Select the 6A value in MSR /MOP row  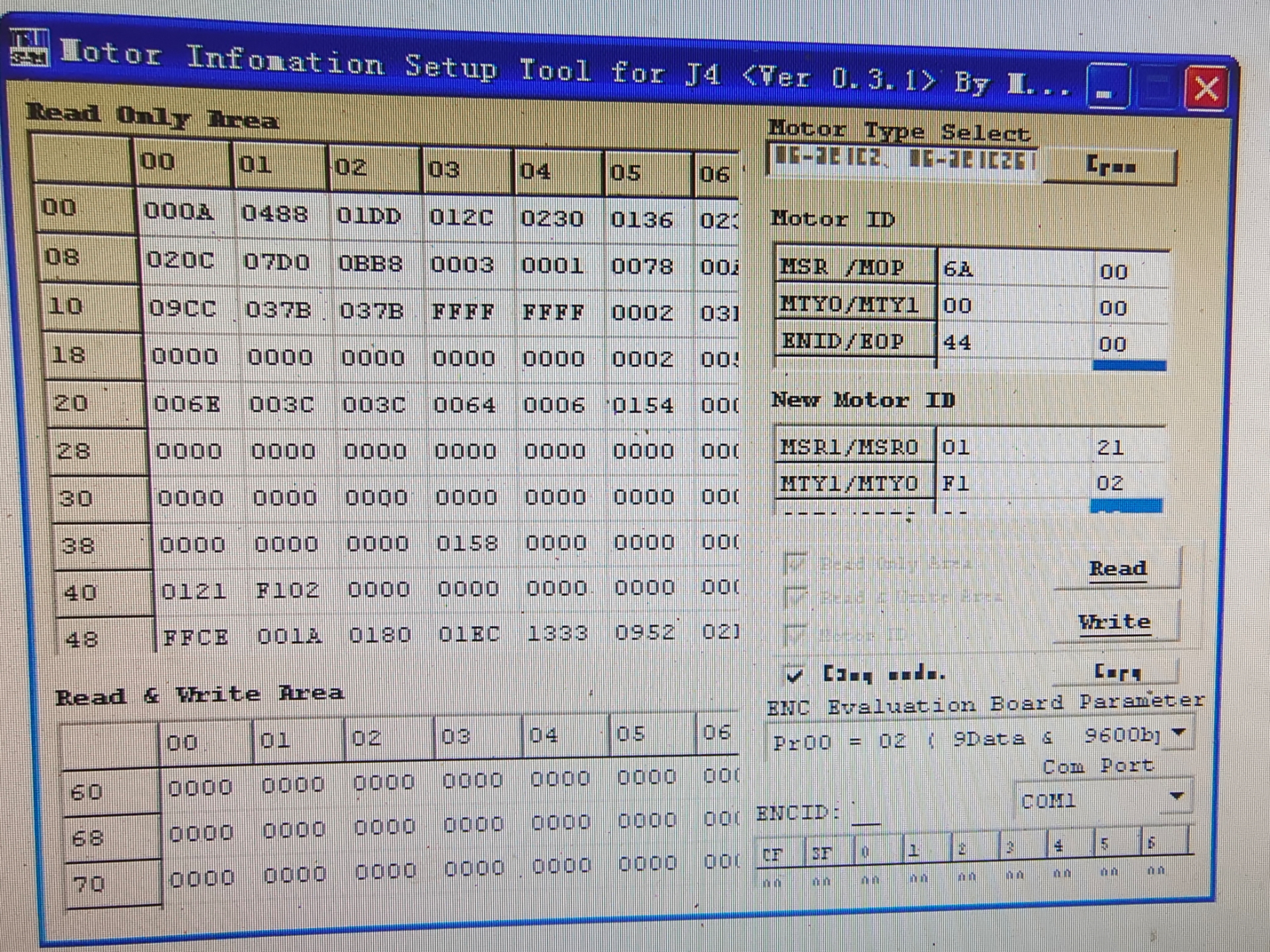(1015, 268)
